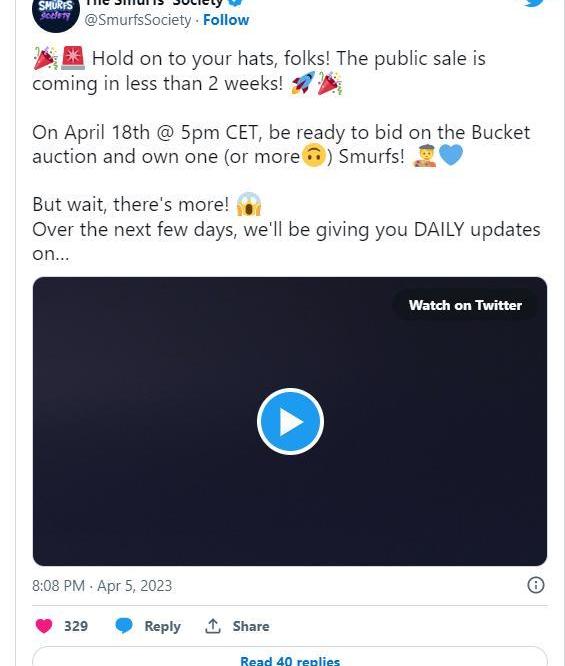This screenshot has height=666, width=565.
Task: Click the Follow link next to @SmurfsSociety
Action: tap(226, 20)
